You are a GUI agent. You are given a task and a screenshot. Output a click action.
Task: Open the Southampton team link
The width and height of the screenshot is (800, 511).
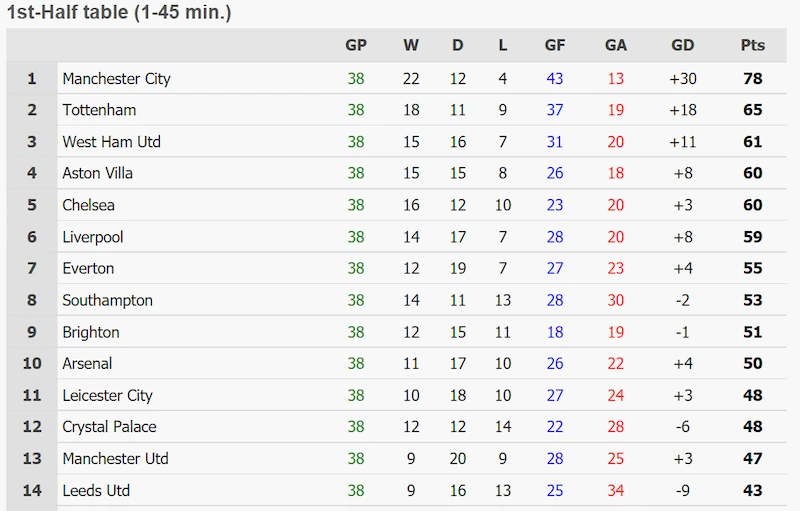pos(108,300)
